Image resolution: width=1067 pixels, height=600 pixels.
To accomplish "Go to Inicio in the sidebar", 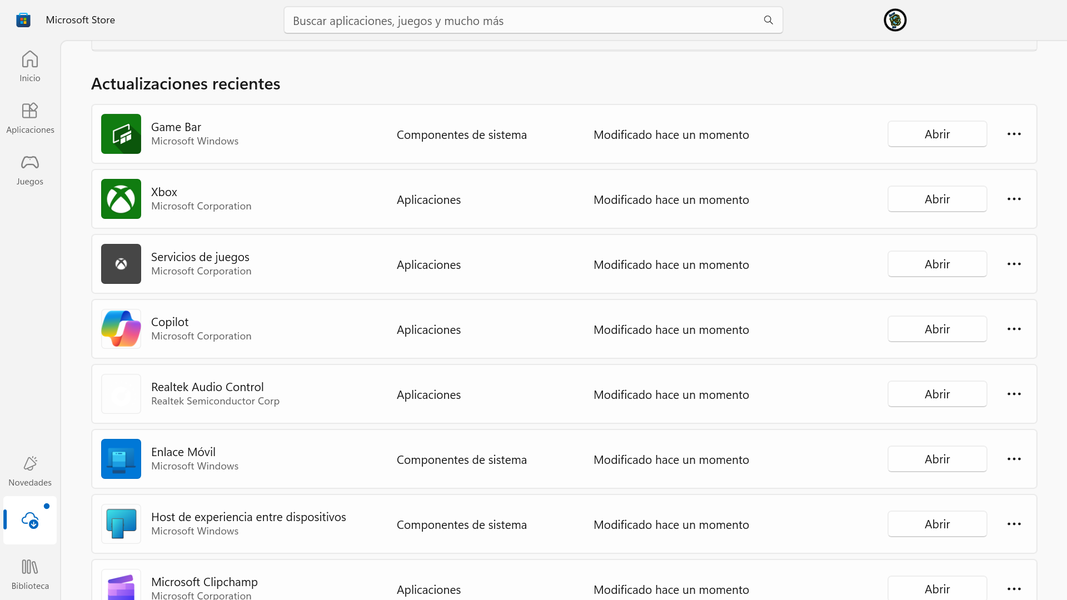I will point(30,66).
